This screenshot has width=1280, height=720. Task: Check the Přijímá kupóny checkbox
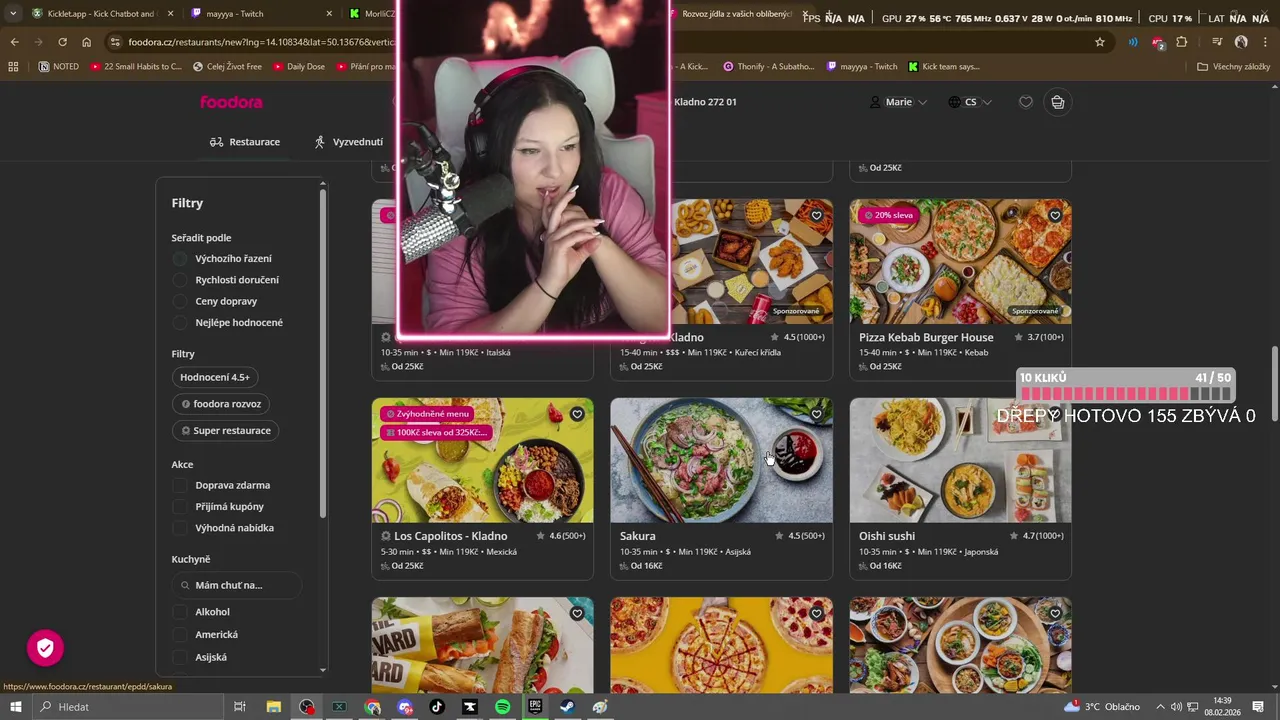(180, 507)
